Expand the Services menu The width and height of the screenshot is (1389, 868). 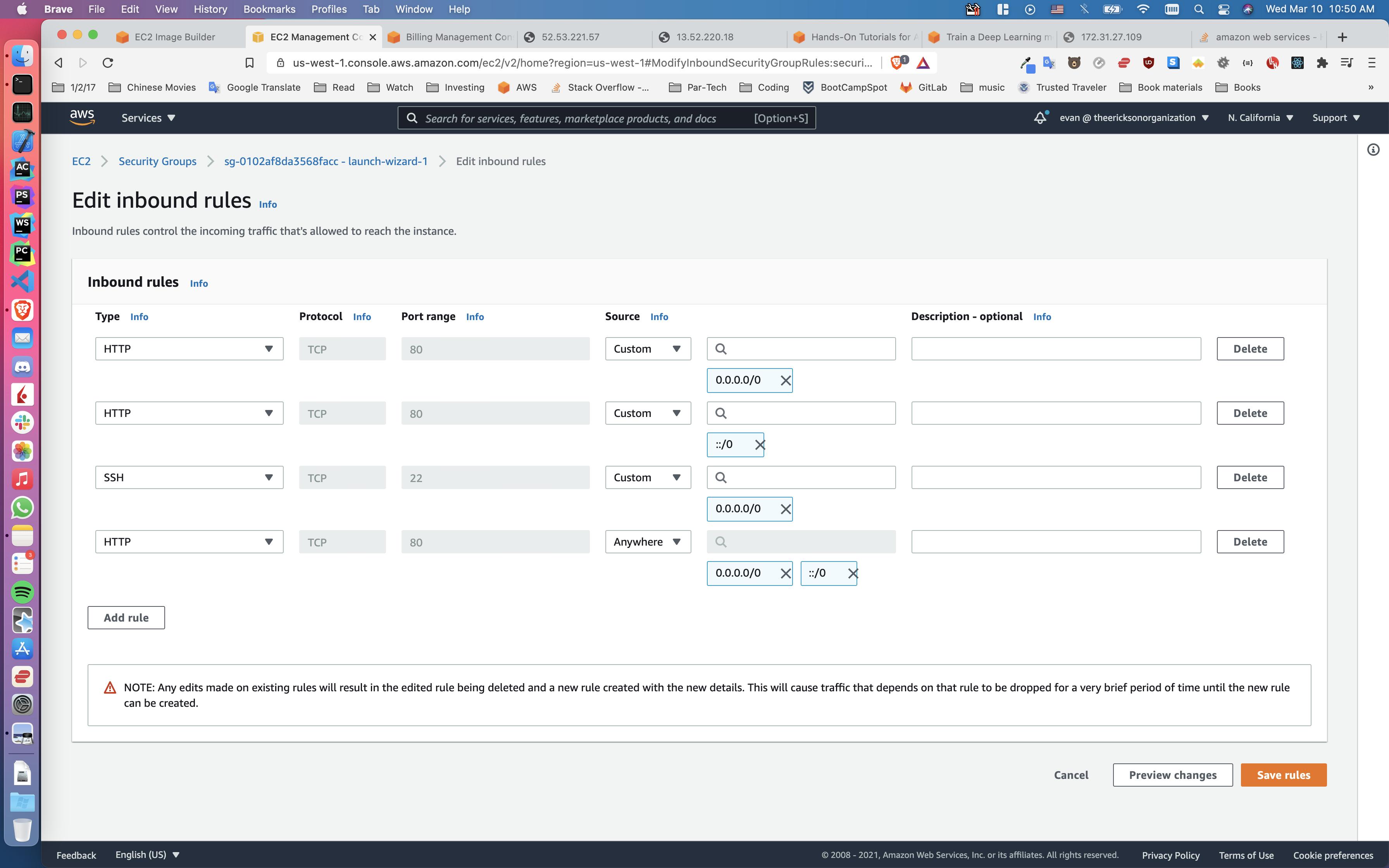pyautogui.click(x=148, y=118)
